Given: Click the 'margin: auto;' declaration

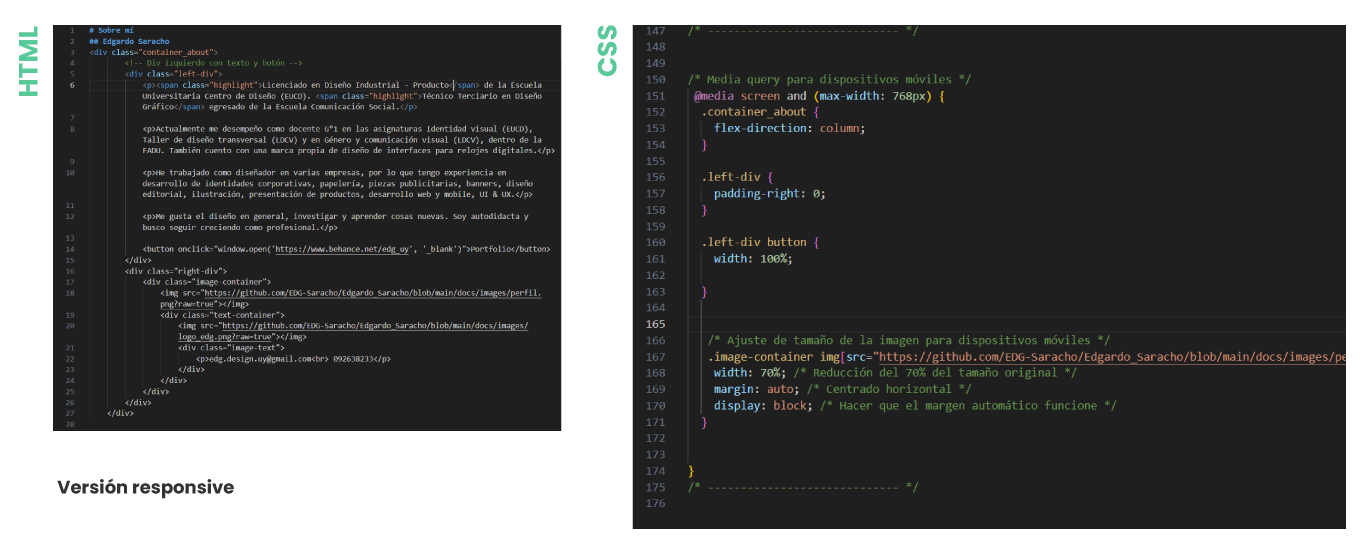Looking at the screenshot, I should (x=755, y=389).
